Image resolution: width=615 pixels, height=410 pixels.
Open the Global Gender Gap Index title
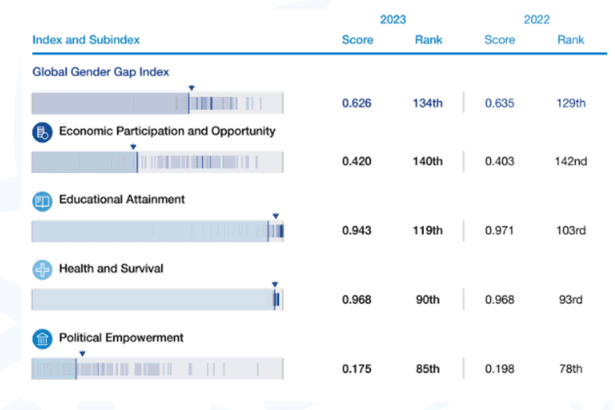(101, 72)
